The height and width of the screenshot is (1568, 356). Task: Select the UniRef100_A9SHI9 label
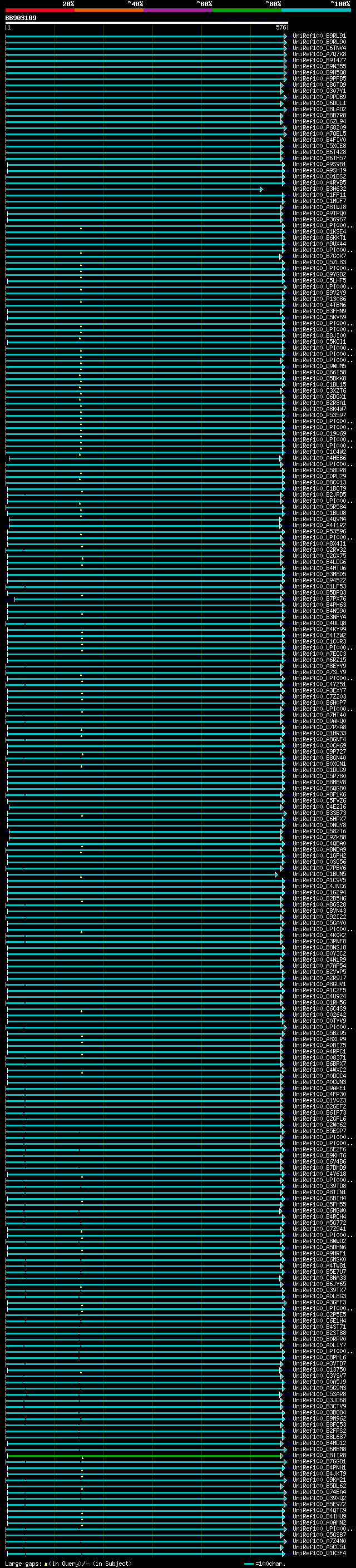click(x=319, y=170)
